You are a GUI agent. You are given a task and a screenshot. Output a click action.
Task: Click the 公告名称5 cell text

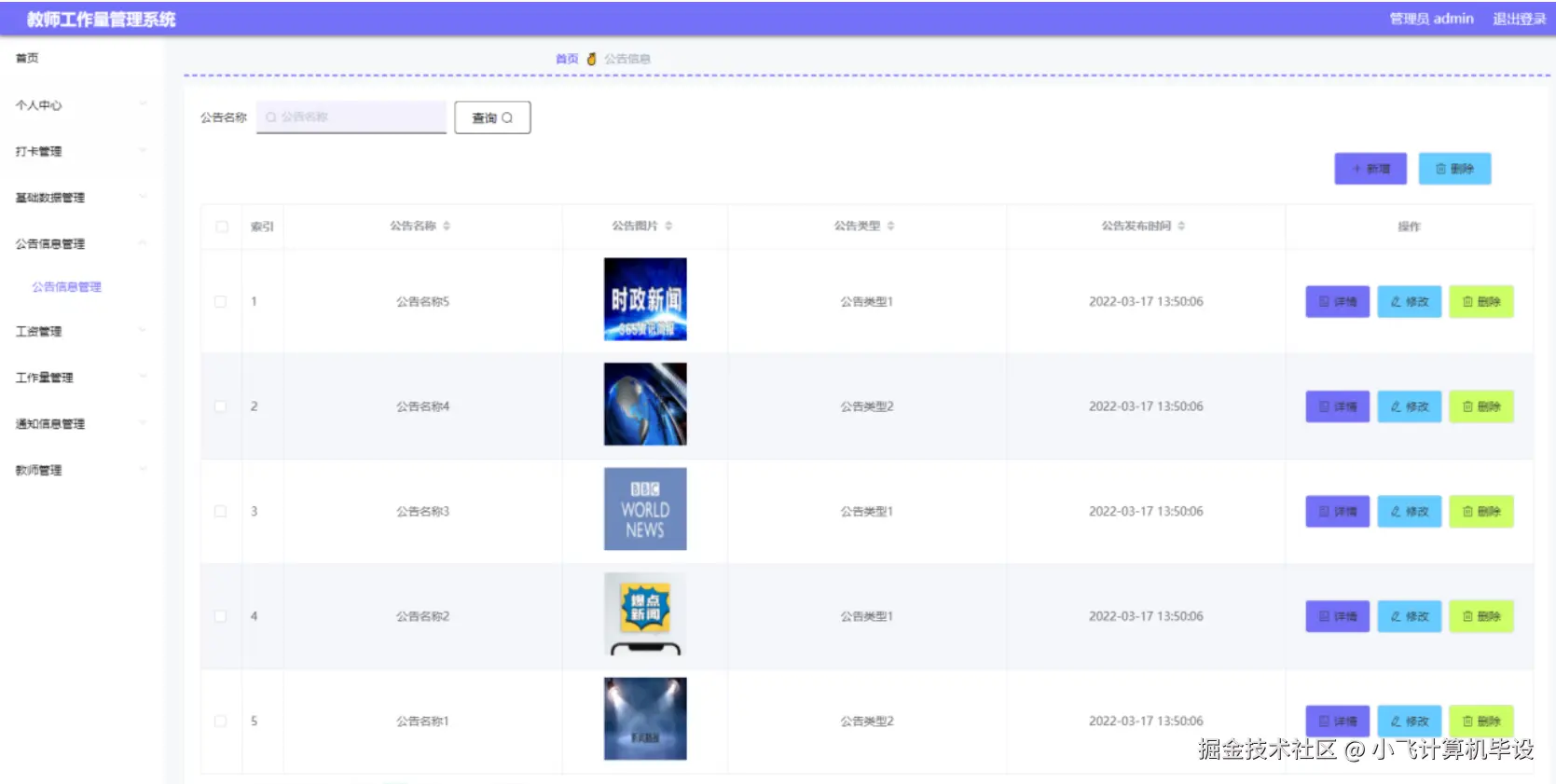(422, 302)
